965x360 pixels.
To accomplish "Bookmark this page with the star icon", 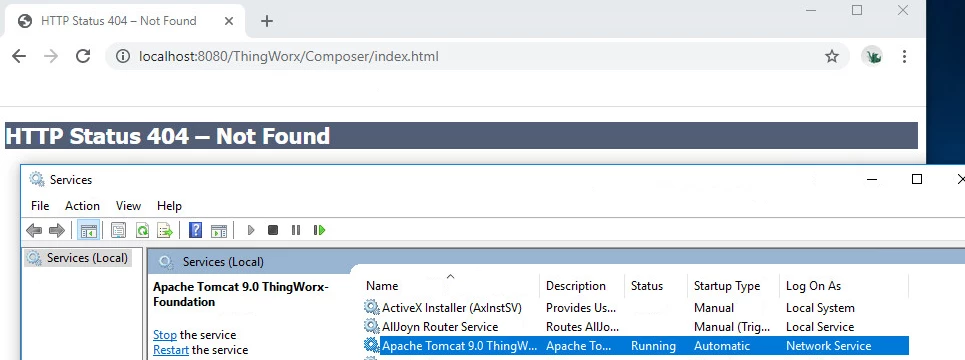I will (x=832, y=57).
